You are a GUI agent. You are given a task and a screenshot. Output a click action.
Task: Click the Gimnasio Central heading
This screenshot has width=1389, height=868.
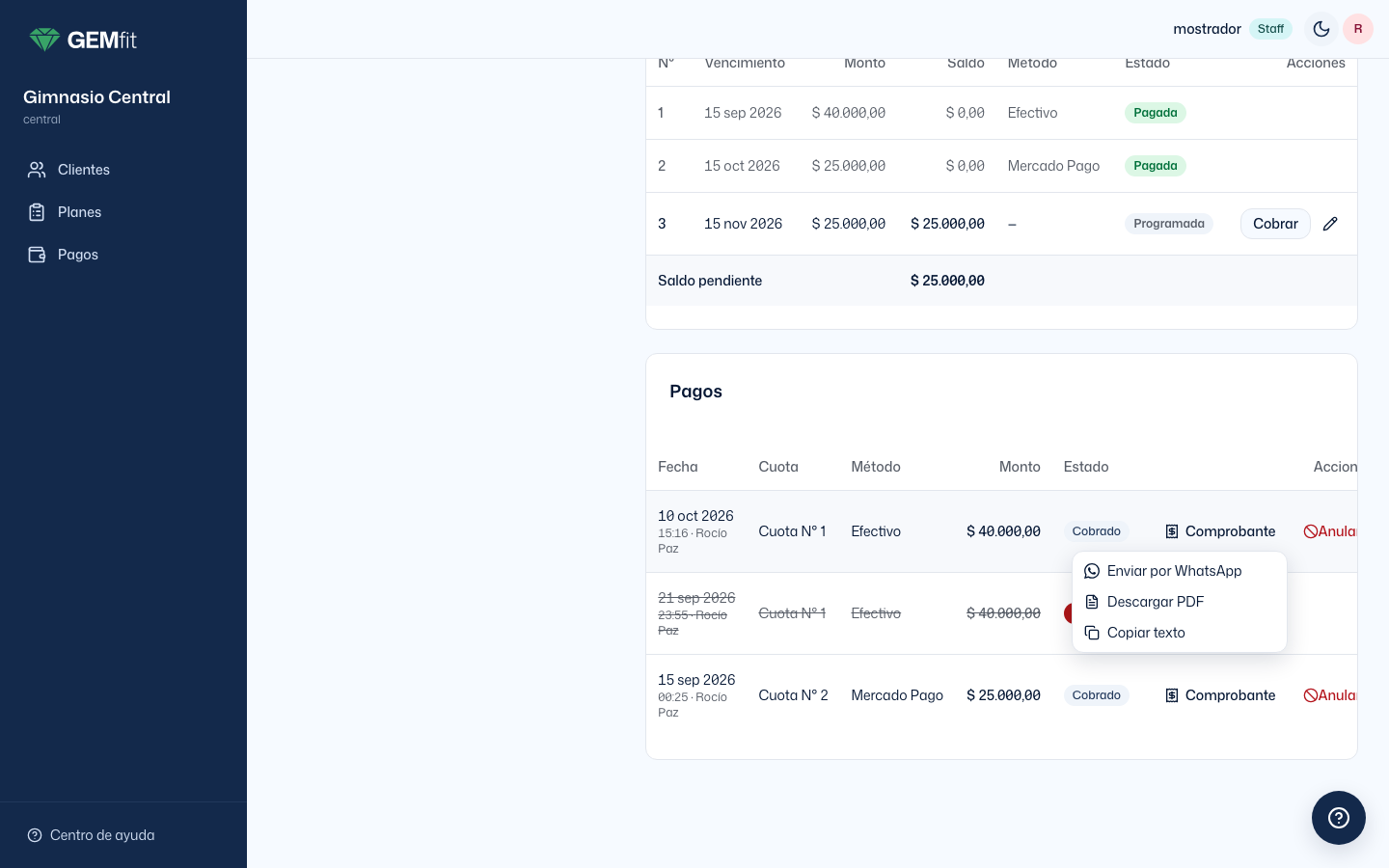pyautogui.click(x=96, y=97)
